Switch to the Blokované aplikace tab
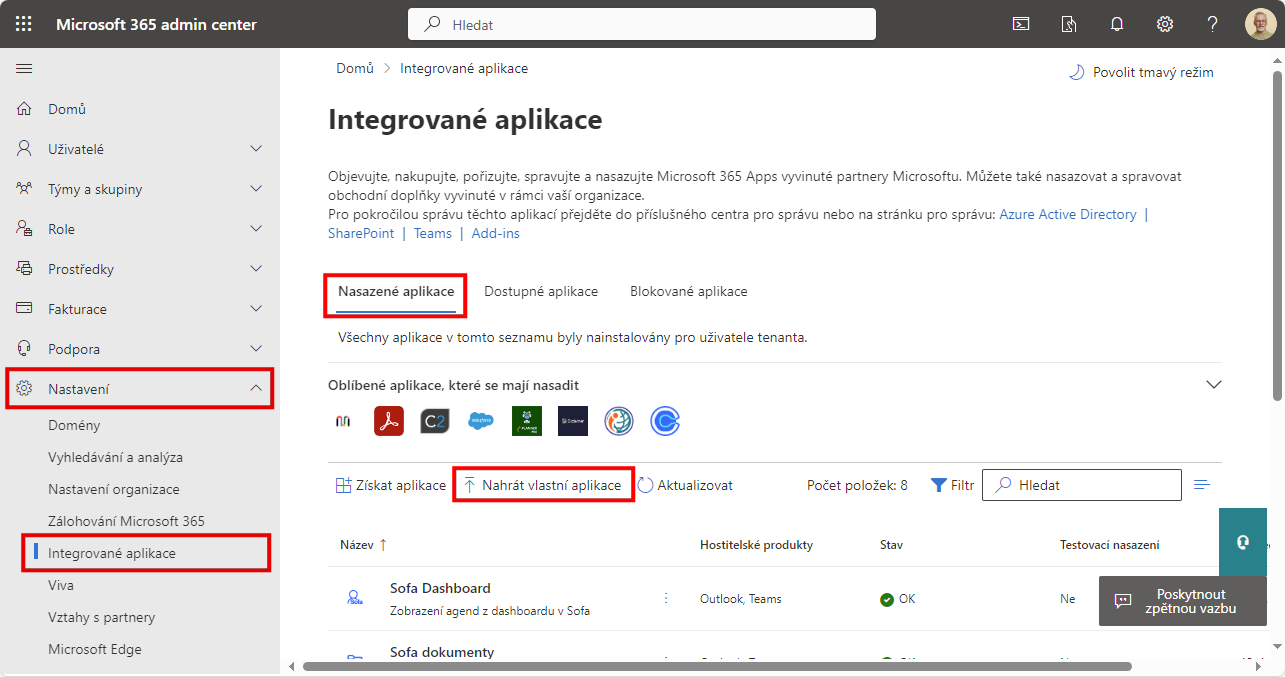This screenshot has height=677, width=1285. pyautogui.click(x=689, y=292)
